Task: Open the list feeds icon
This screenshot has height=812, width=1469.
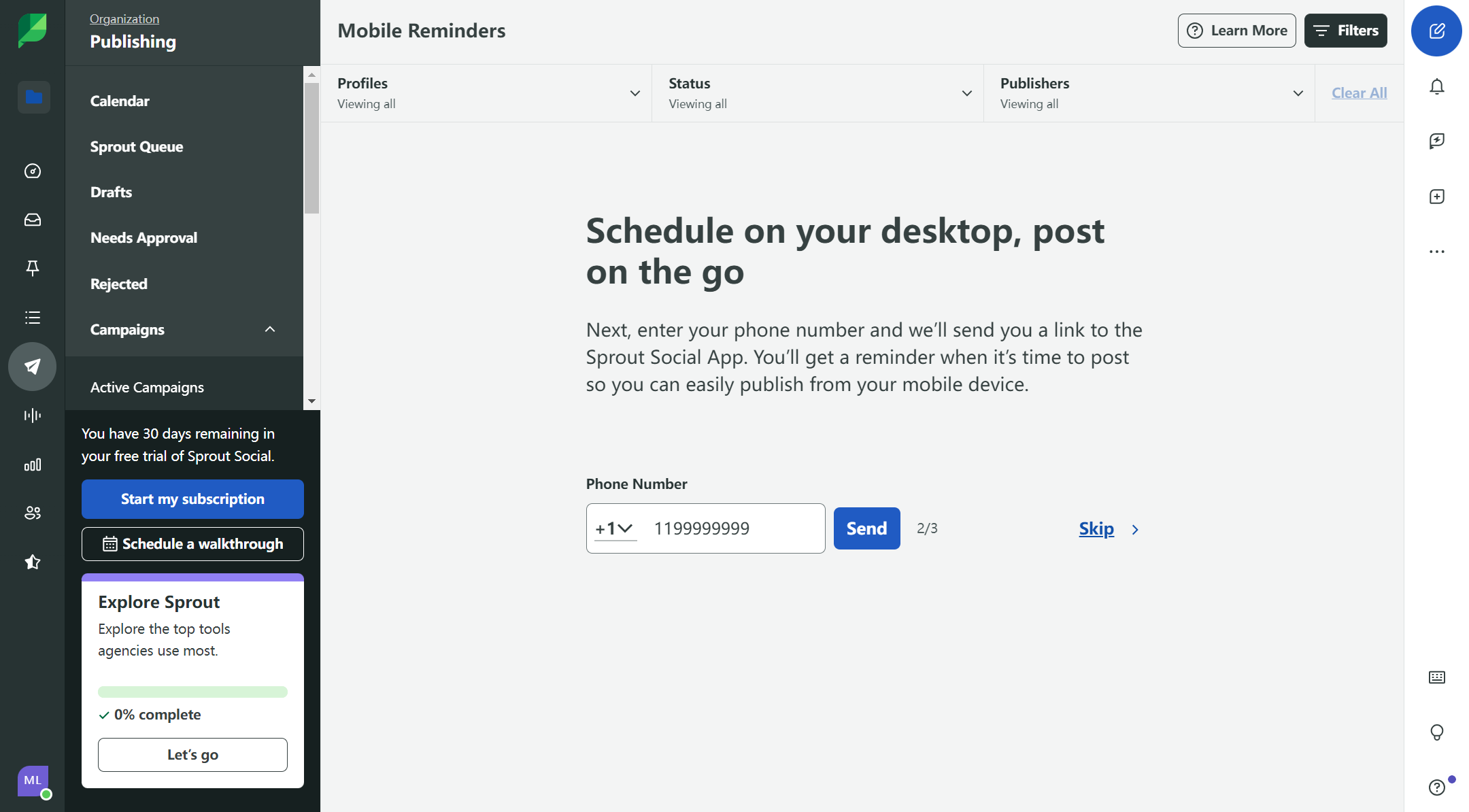Action: coord(33,318)
